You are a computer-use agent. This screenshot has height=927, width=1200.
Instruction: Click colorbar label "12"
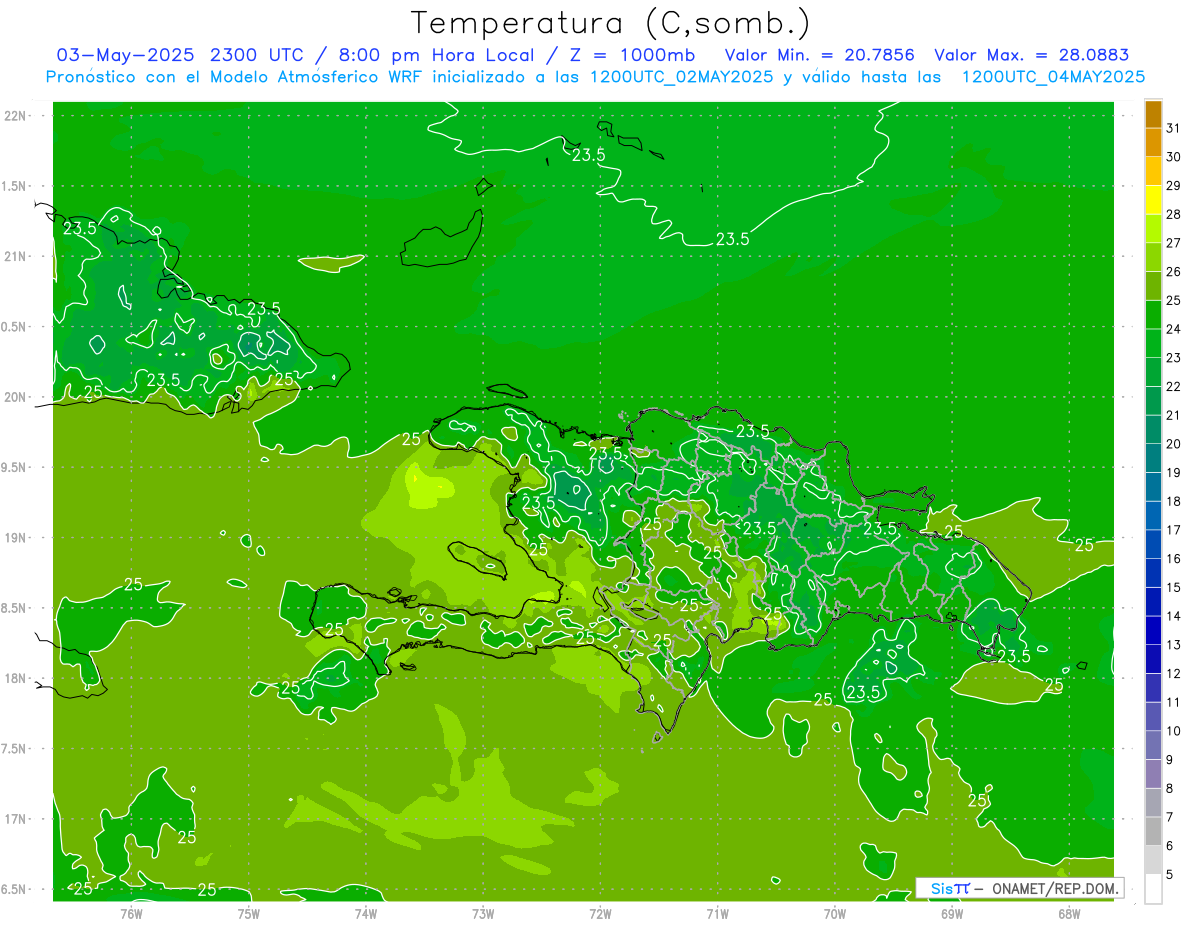1174,674
